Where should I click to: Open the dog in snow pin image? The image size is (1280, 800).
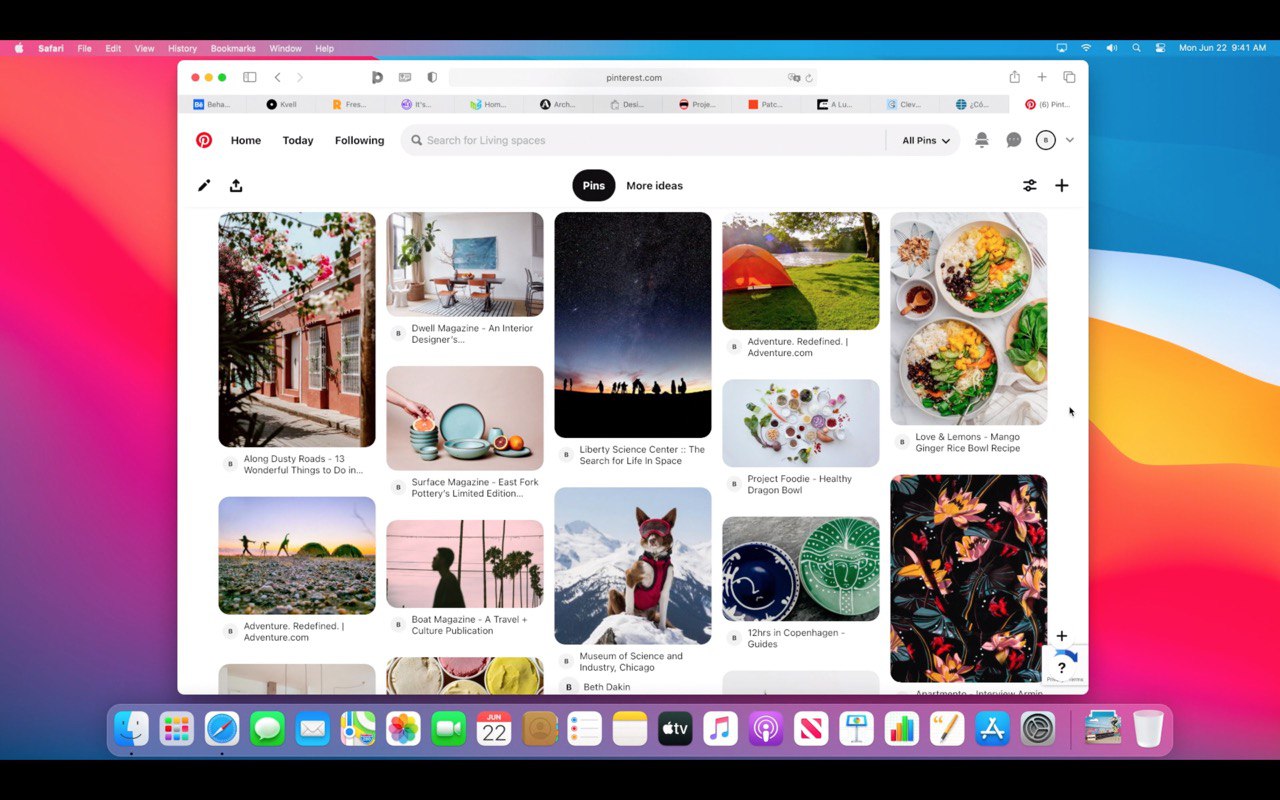pos(633,566)
